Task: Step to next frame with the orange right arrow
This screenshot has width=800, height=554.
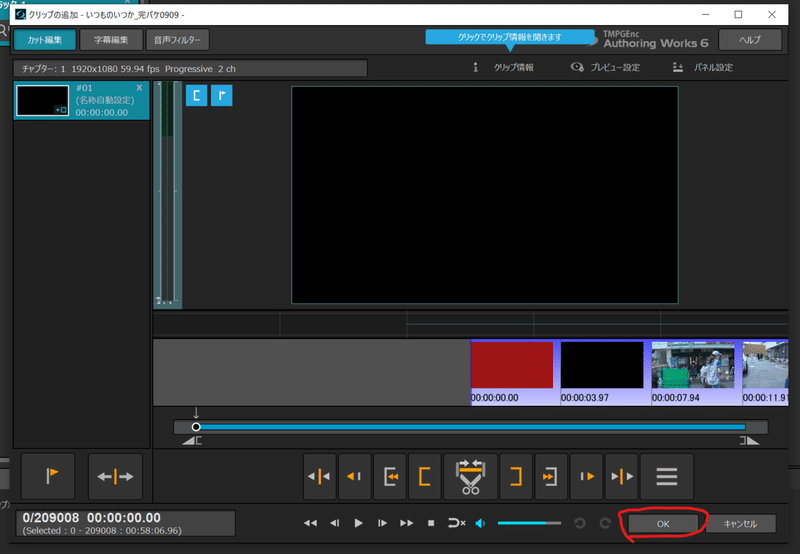Action: (x=586, y=476)
